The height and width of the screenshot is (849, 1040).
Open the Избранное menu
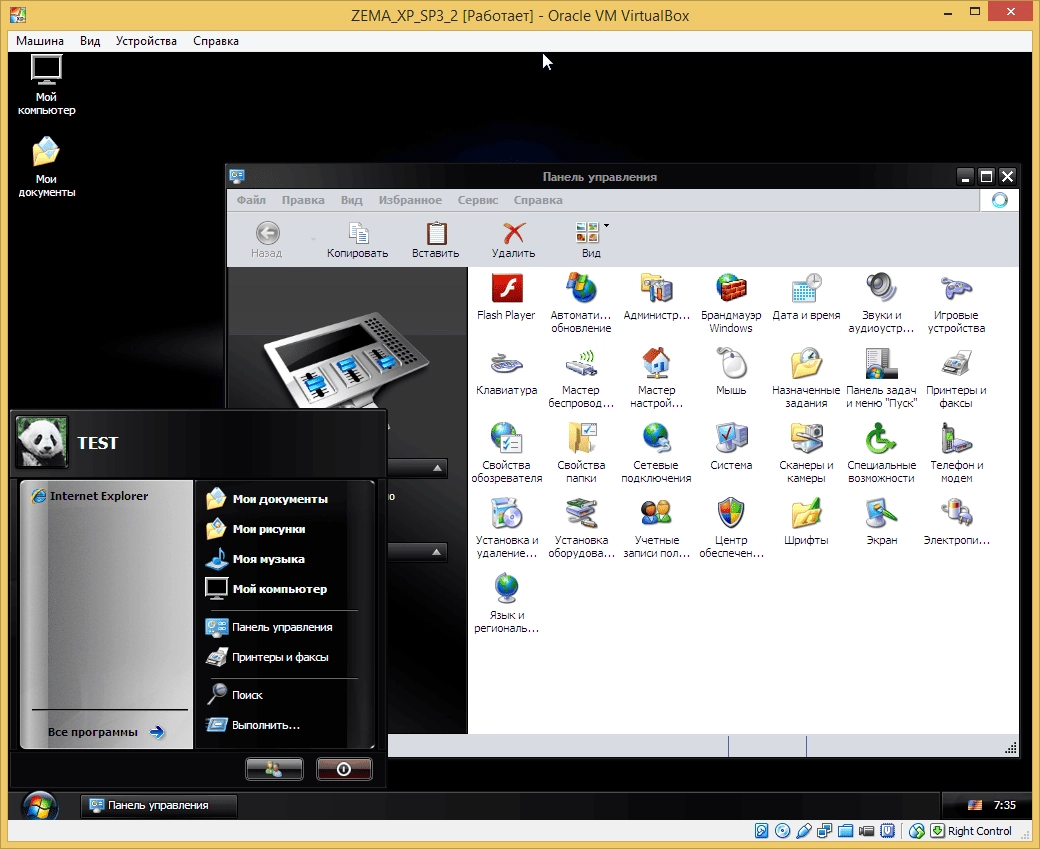click(410, 200)
